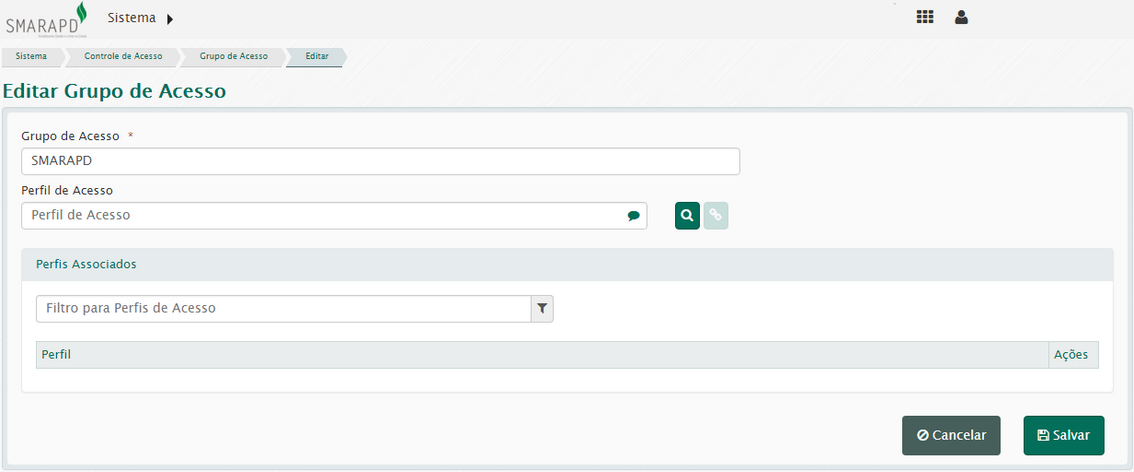
Task: Go to the Sistema breadcrumb
Action: pyautogui.click(x=31, y=57)
